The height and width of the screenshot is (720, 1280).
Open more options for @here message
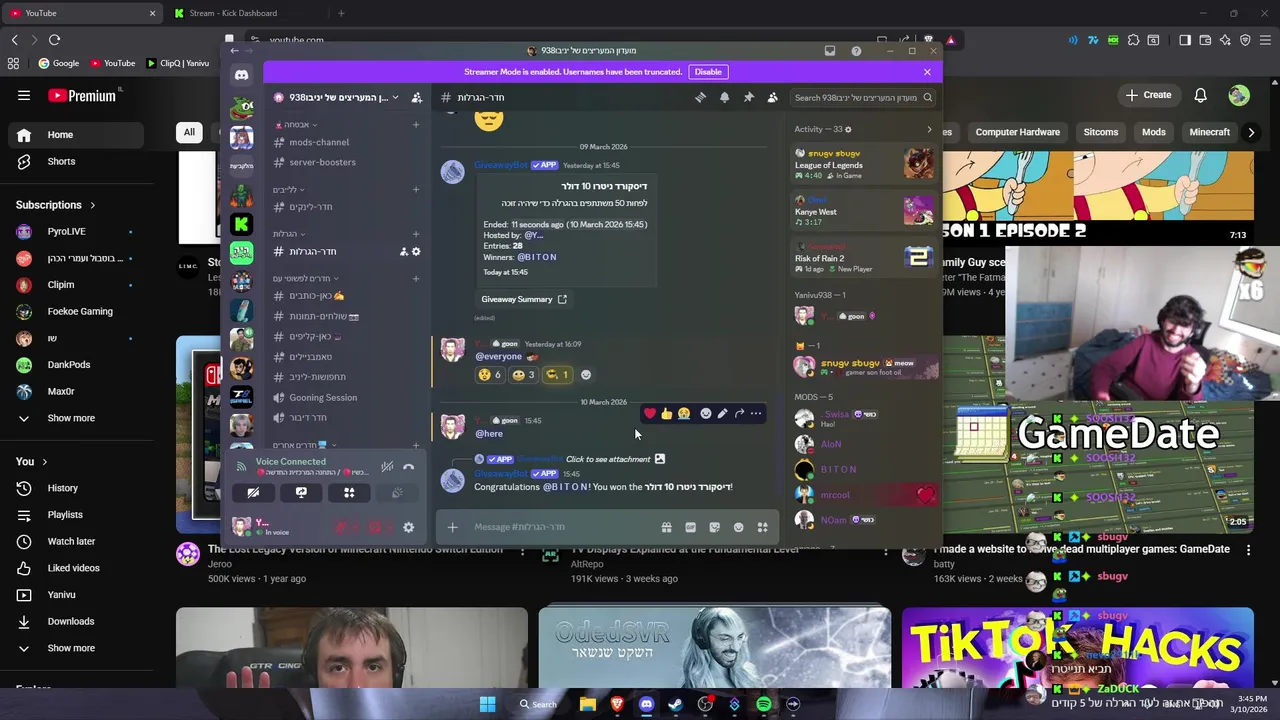(756, 413)
